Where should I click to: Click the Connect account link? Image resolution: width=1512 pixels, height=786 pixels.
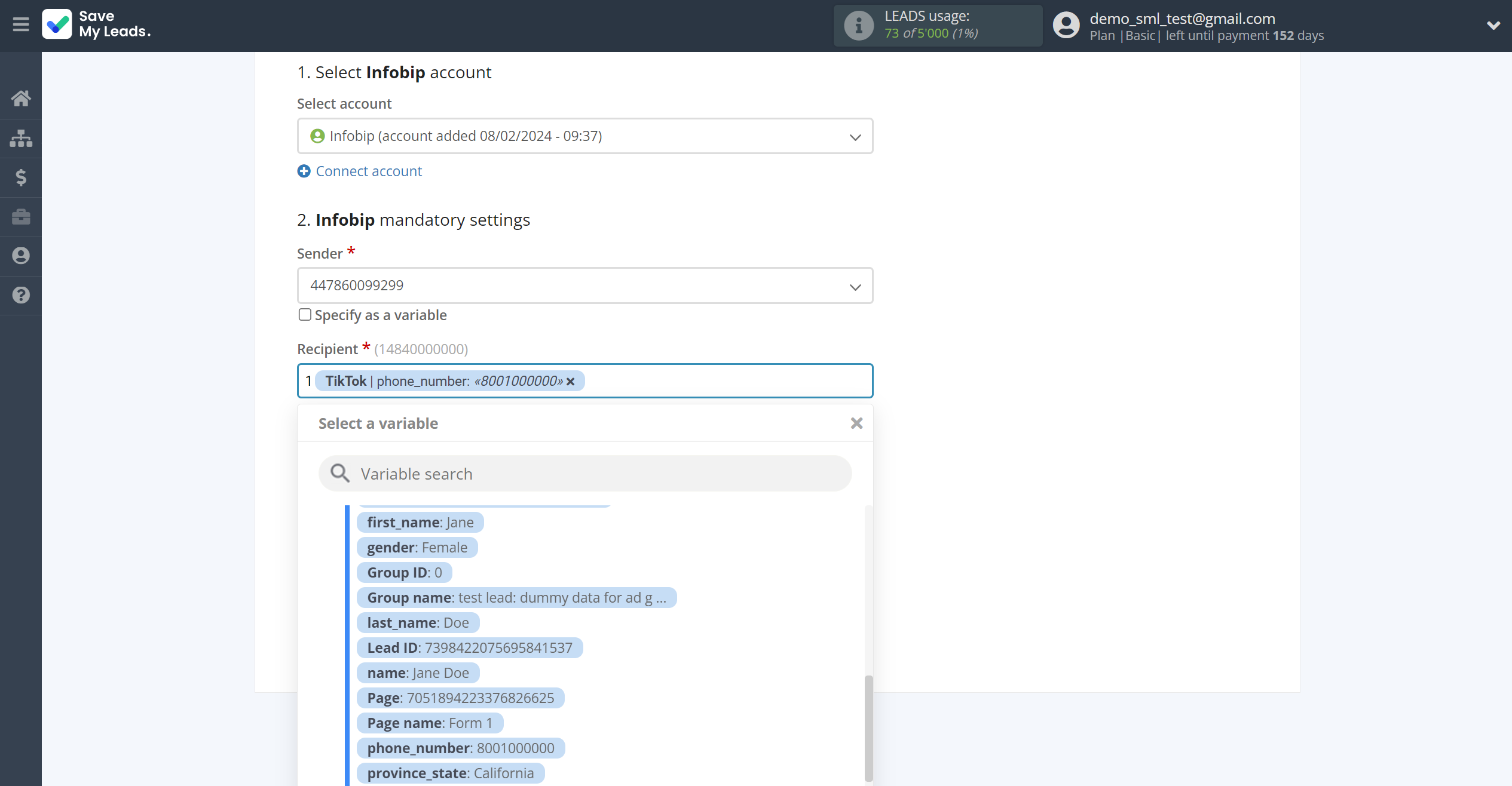[x=369, y=171]
